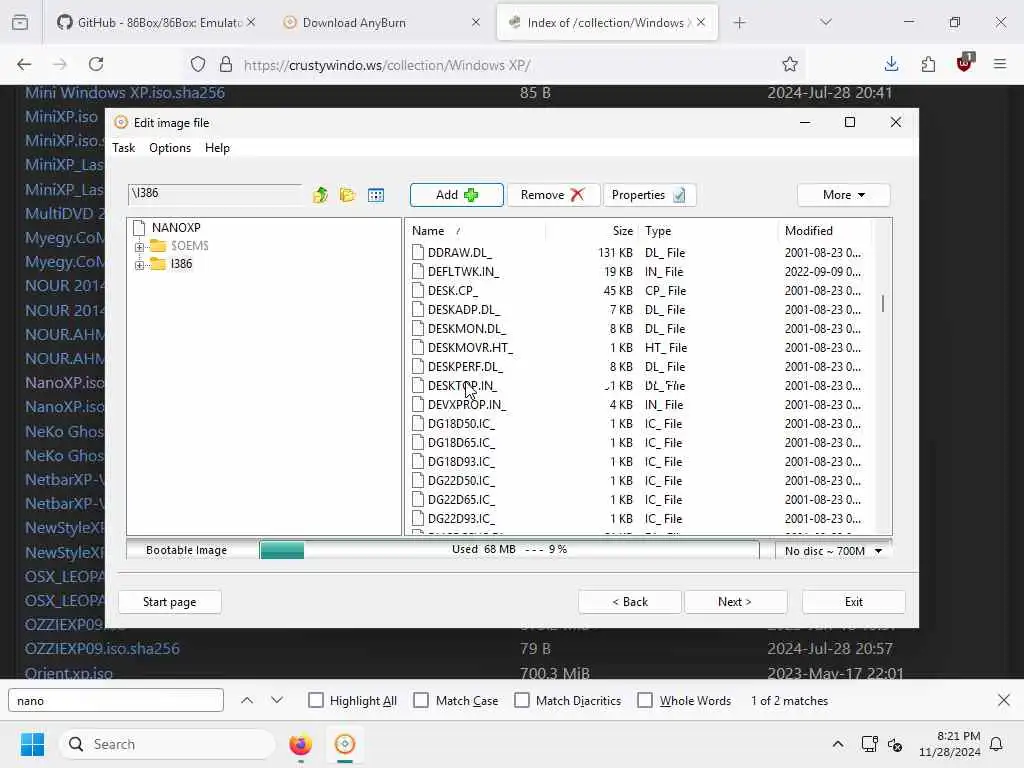Select the DEVXPROP.IN_ file row
The width and height of the screenshot is (1024, 768).
coord(637,404)
